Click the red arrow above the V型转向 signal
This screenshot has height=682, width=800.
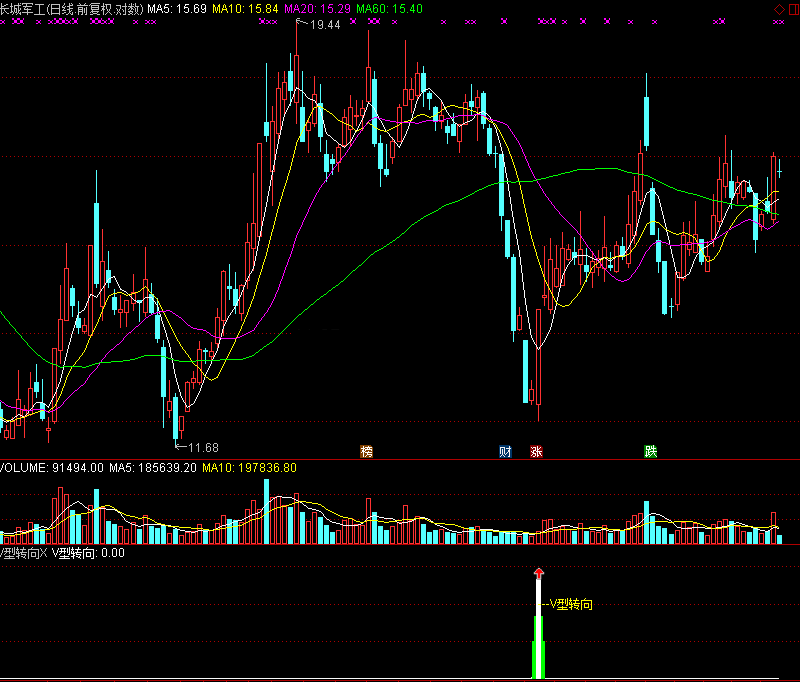point(539,573)
